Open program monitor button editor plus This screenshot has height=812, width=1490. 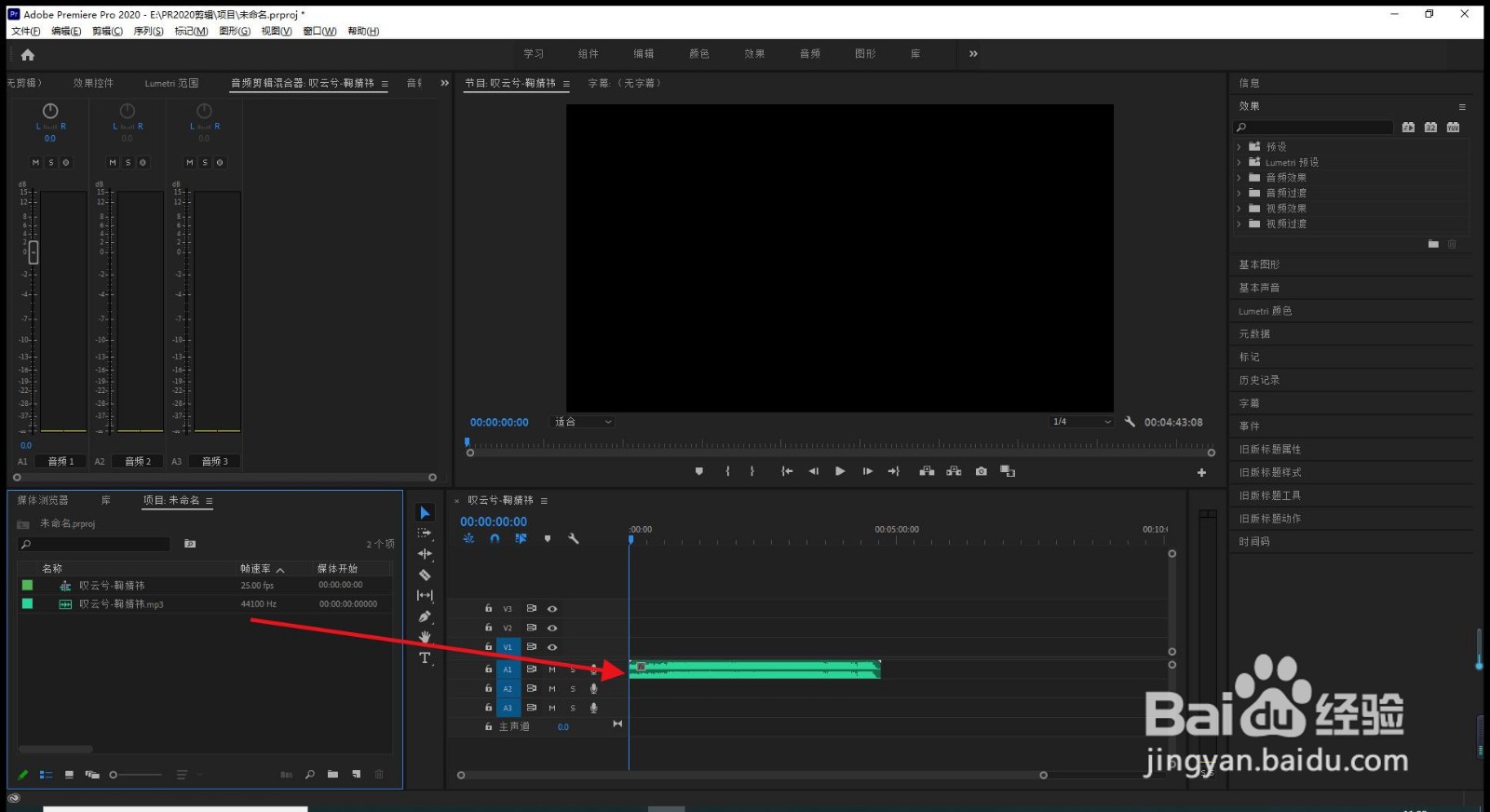[x=1201, y=473]
